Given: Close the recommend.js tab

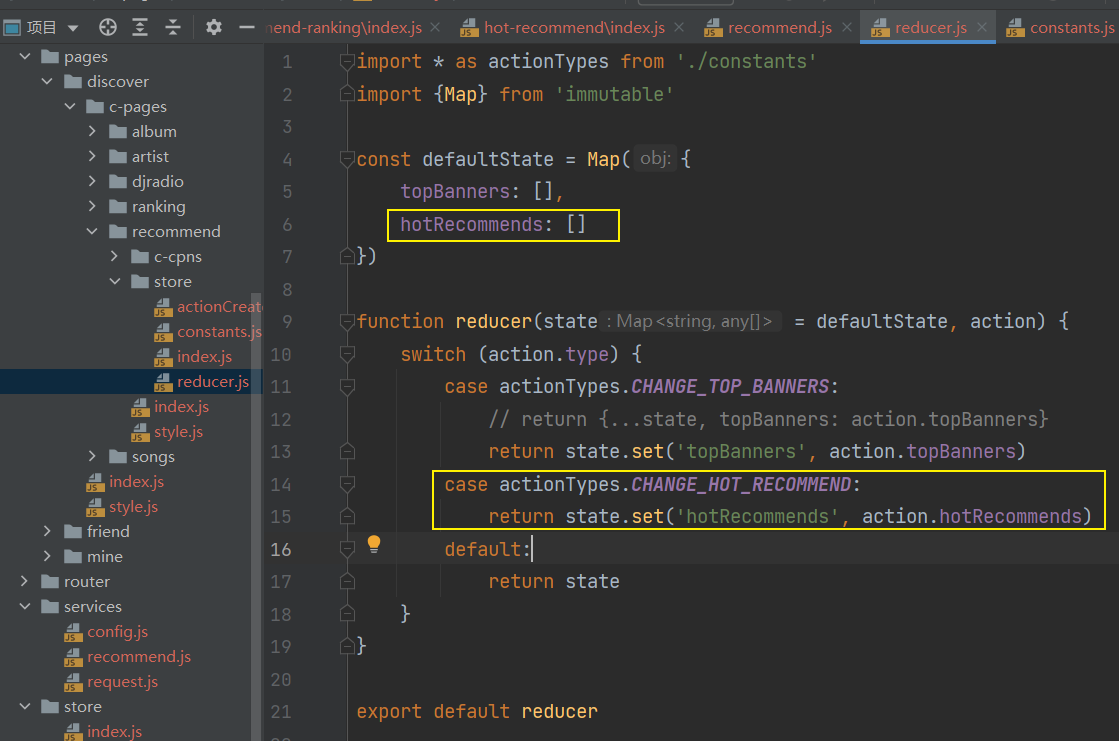Looking at the screenshot, I should 847,27.
